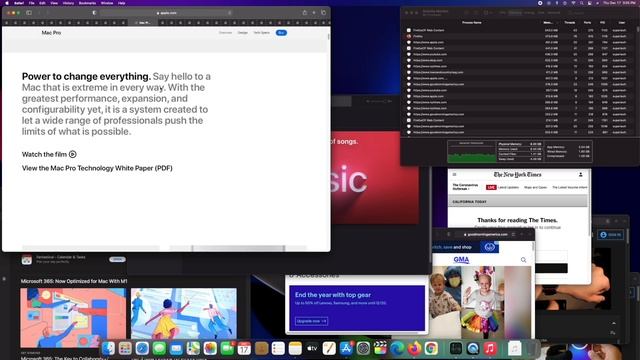Open Spotlight search in the menu bar
640x360 pixels.
pyautogui.click(x=581, y=3)
